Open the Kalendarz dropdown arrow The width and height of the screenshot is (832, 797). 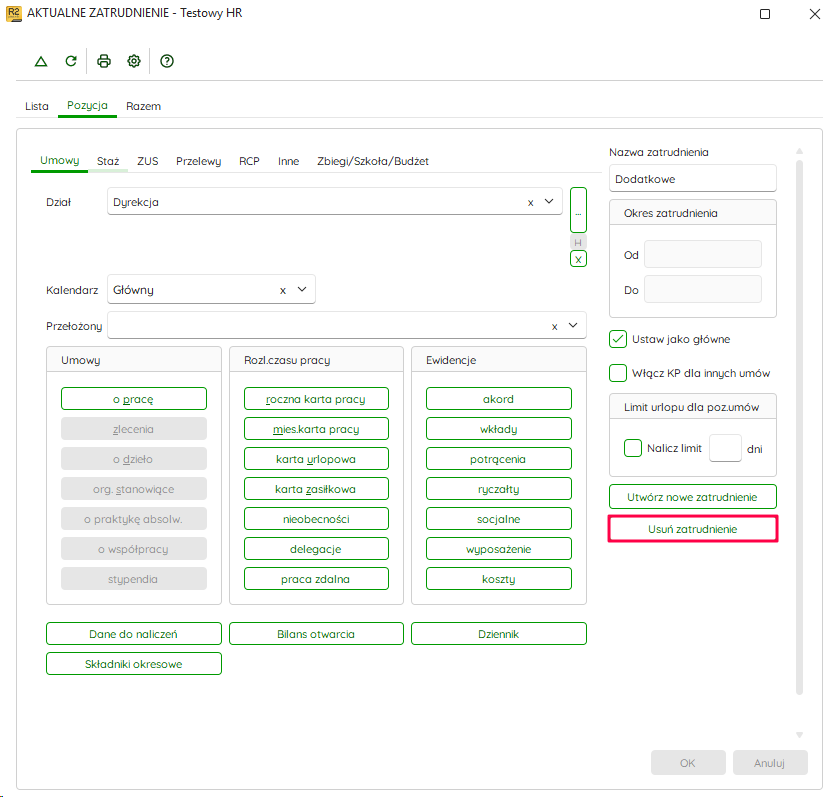tap(302, 290)
